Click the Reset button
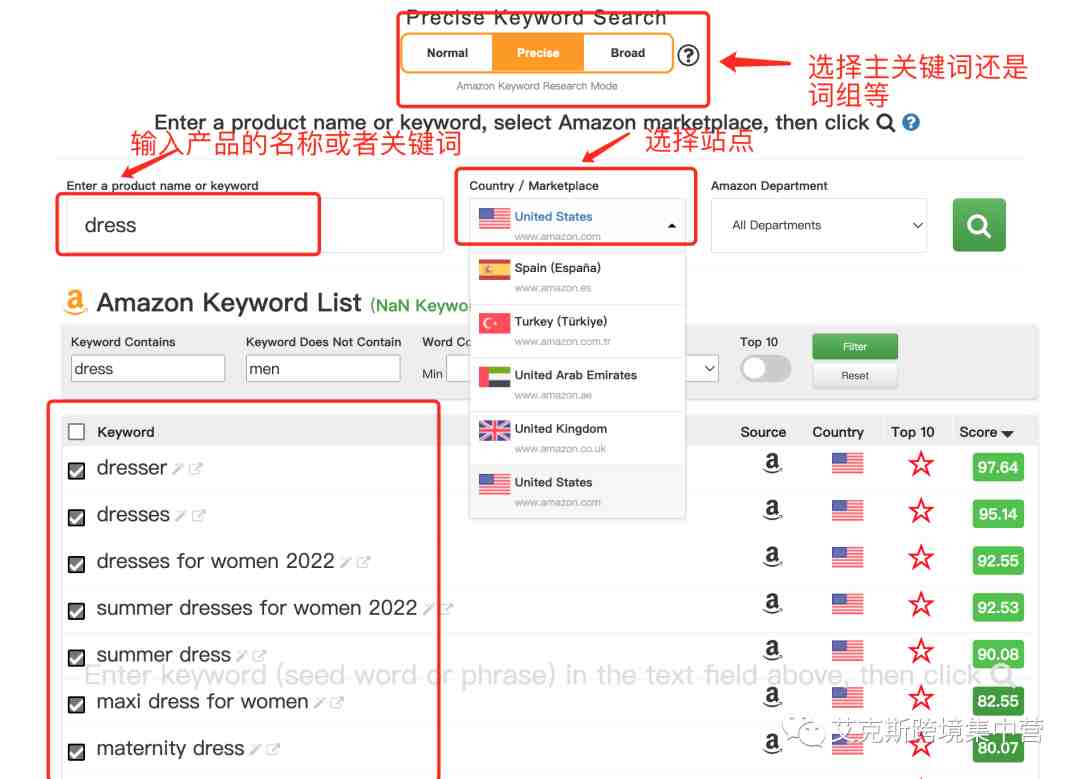 (x=855, y=375)
